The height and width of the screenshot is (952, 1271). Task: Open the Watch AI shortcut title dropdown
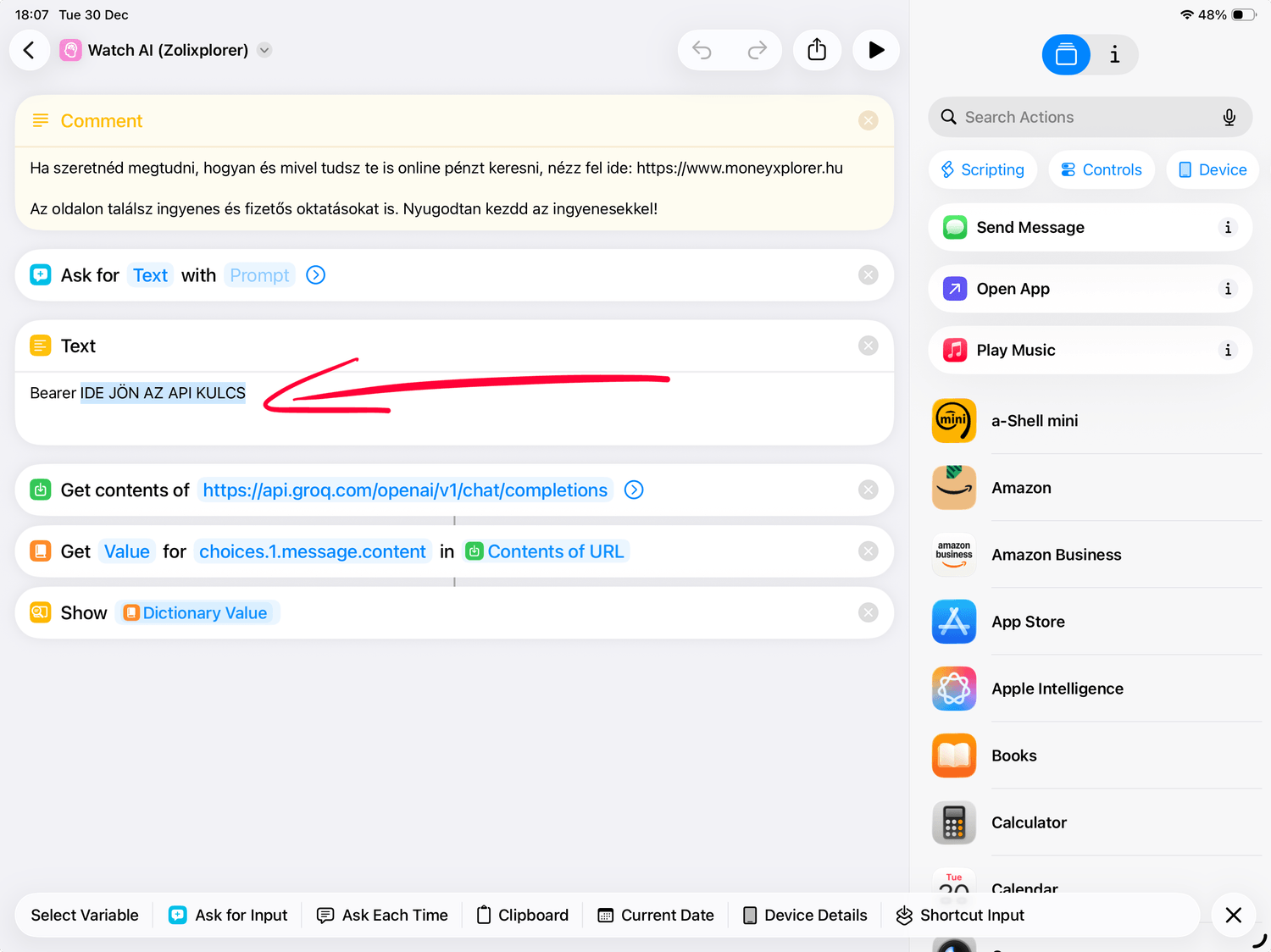pyautogui.click(x=264, y=50)
